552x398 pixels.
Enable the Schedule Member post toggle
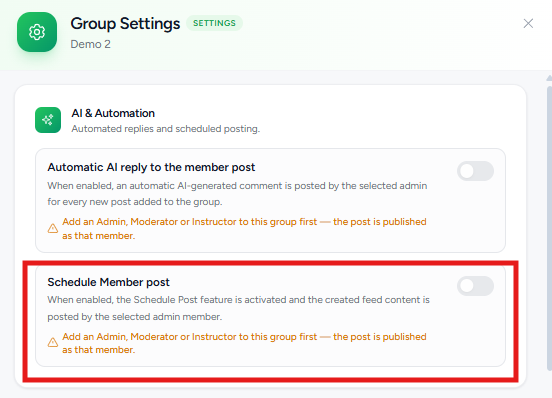tap(475, 286)
